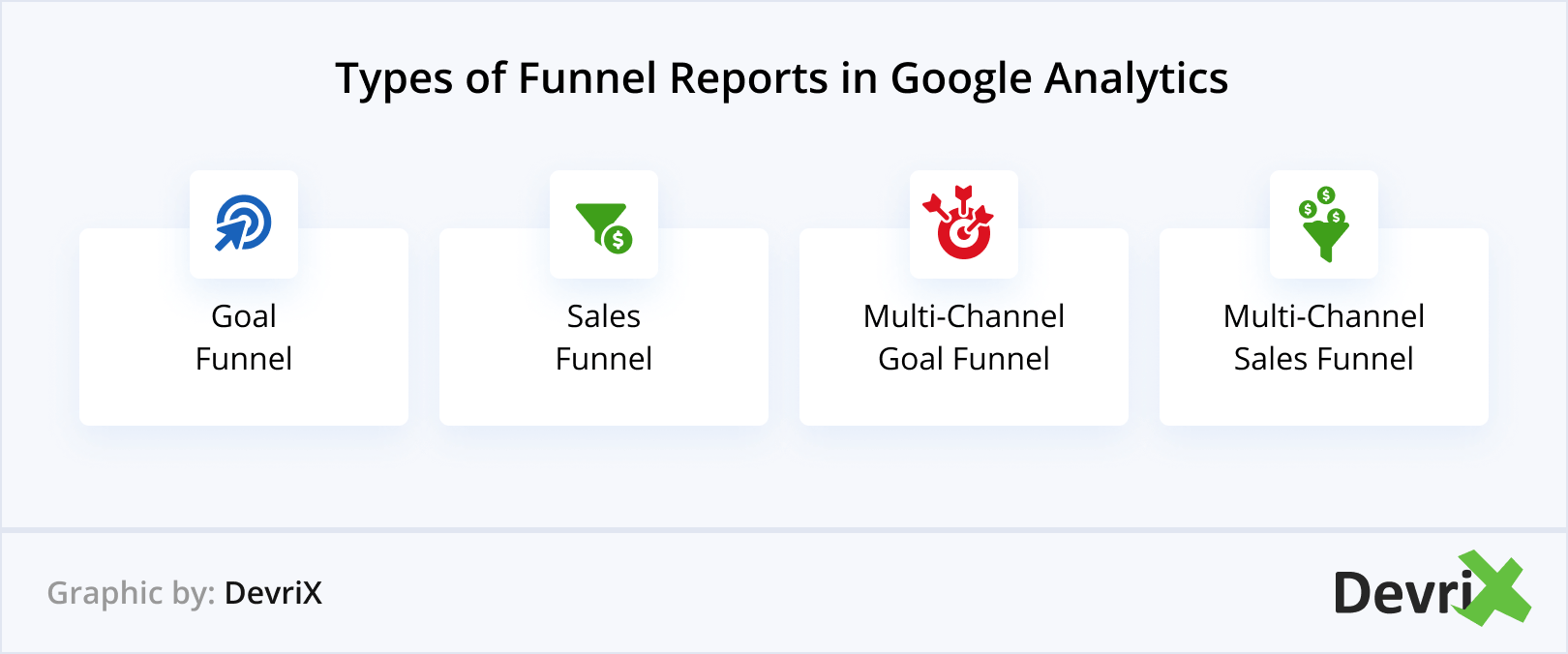Select the "Goal Funnel" card label
This screenshot has width=1568, height=654.
pyautogui.click(x=244, y=338)
